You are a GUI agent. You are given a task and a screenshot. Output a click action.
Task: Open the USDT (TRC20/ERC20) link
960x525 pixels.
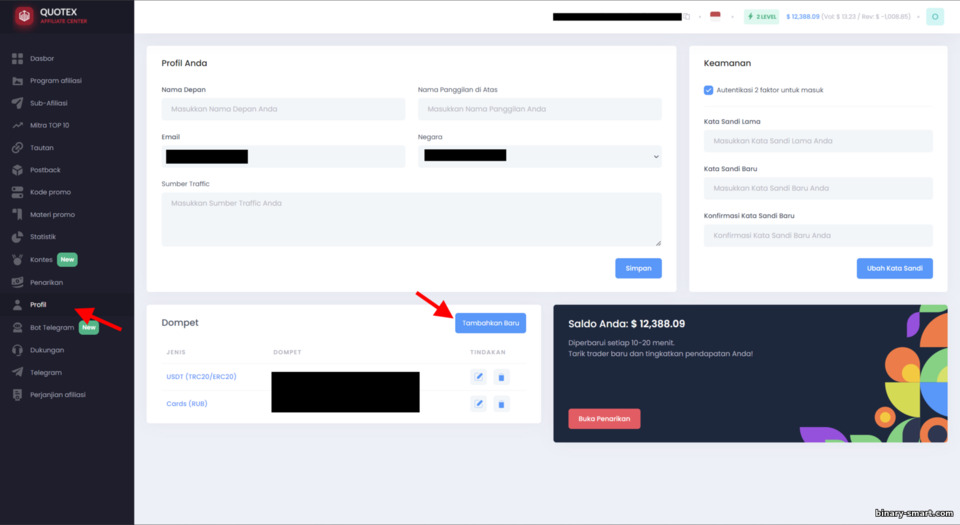click(201, 377)
